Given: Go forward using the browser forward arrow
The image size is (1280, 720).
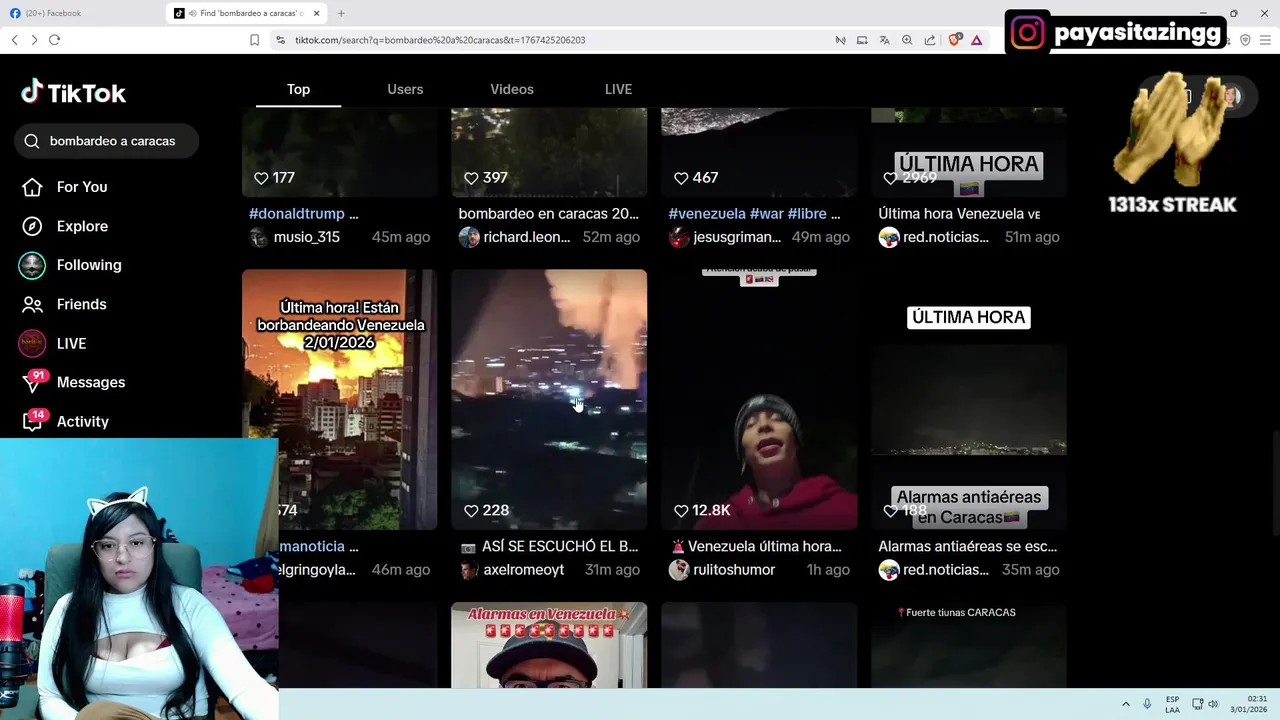Looking at the screenshot, I should (34, 40).
